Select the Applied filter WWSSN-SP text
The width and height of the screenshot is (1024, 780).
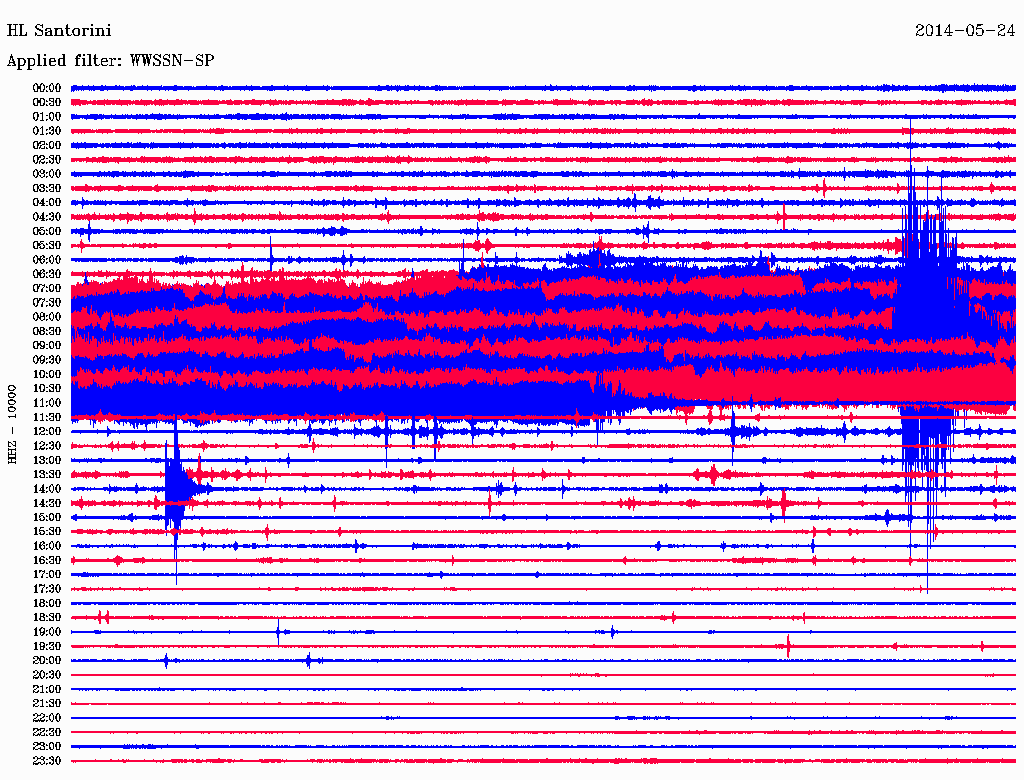pyautogui.click(x=110, y=61)
